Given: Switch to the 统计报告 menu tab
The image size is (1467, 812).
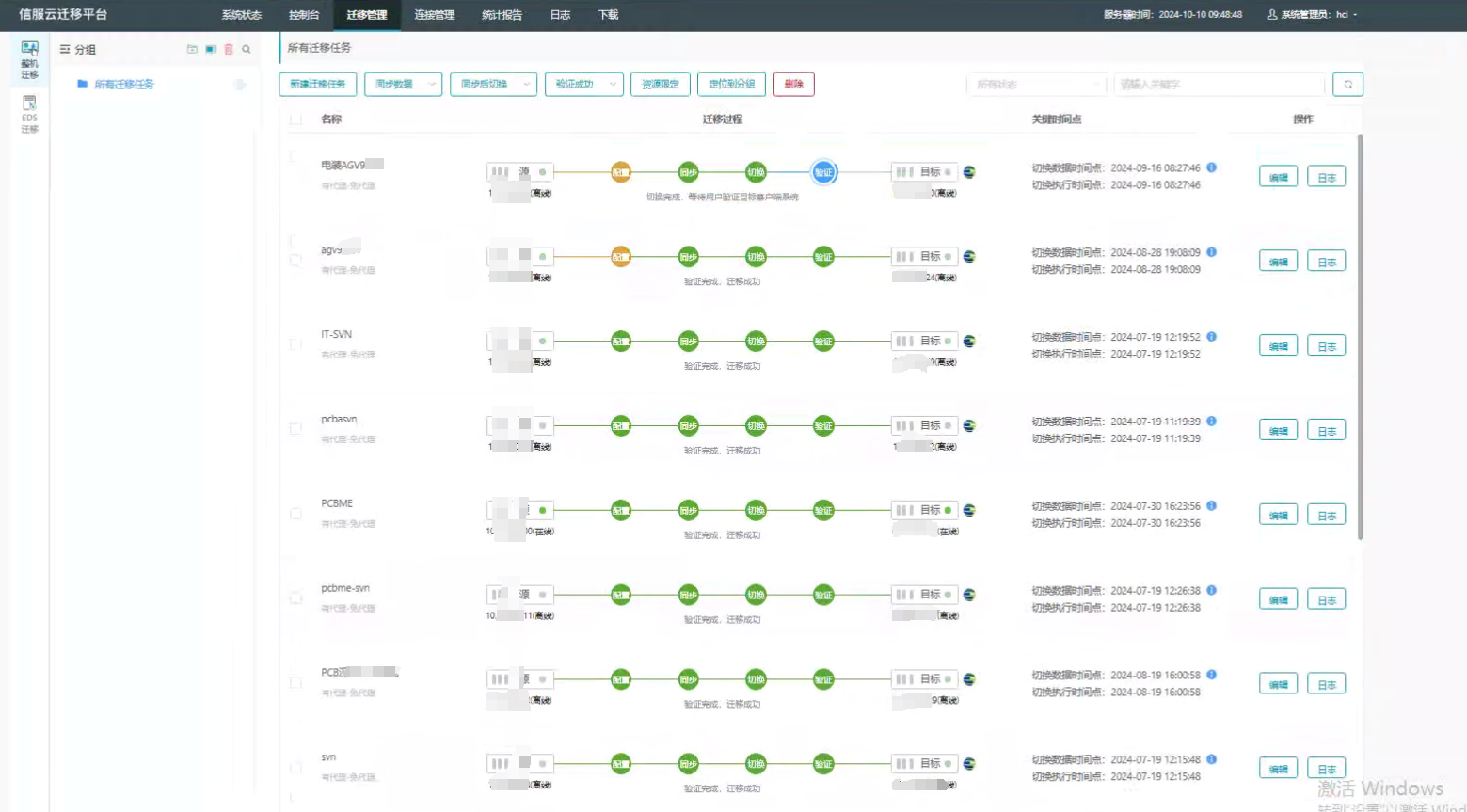Looking at the screenshot, I should pyautogui.click(x=502, y=15).
